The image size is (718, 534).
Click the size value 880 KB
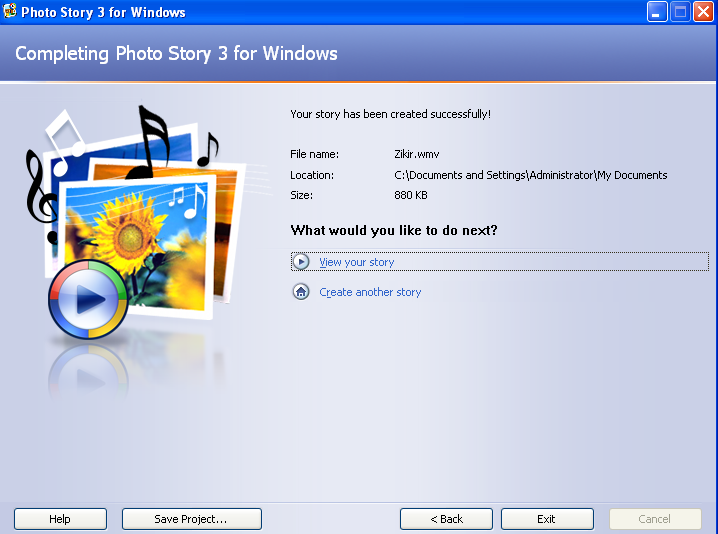411,195
